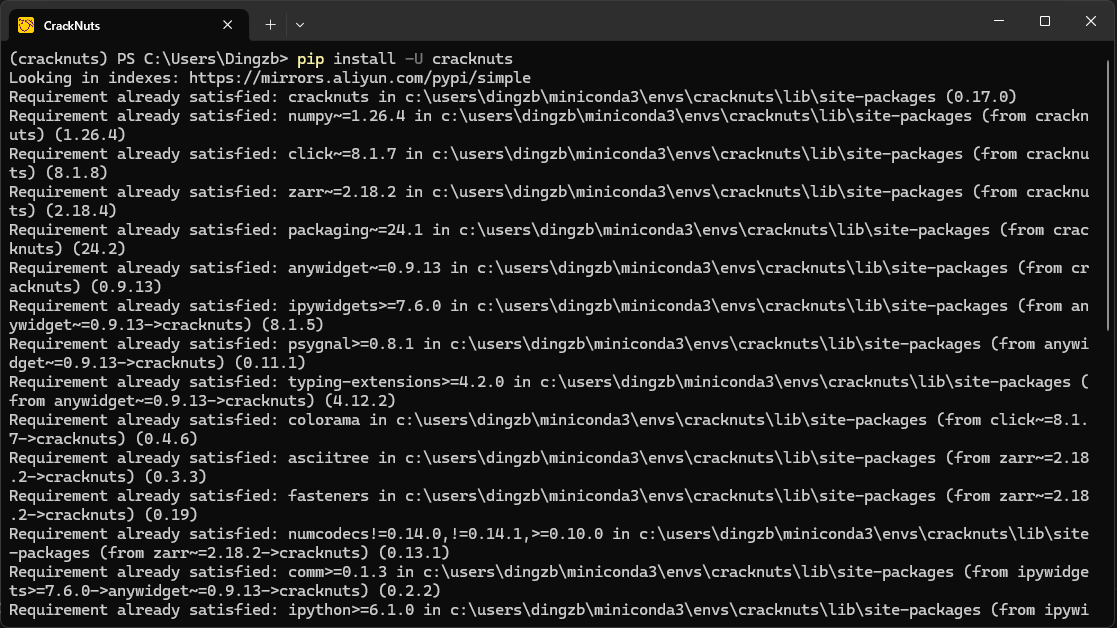Viewport: 1117px width, 628px height.
Task: Open a new terminal tab
Action: [270, 24]
